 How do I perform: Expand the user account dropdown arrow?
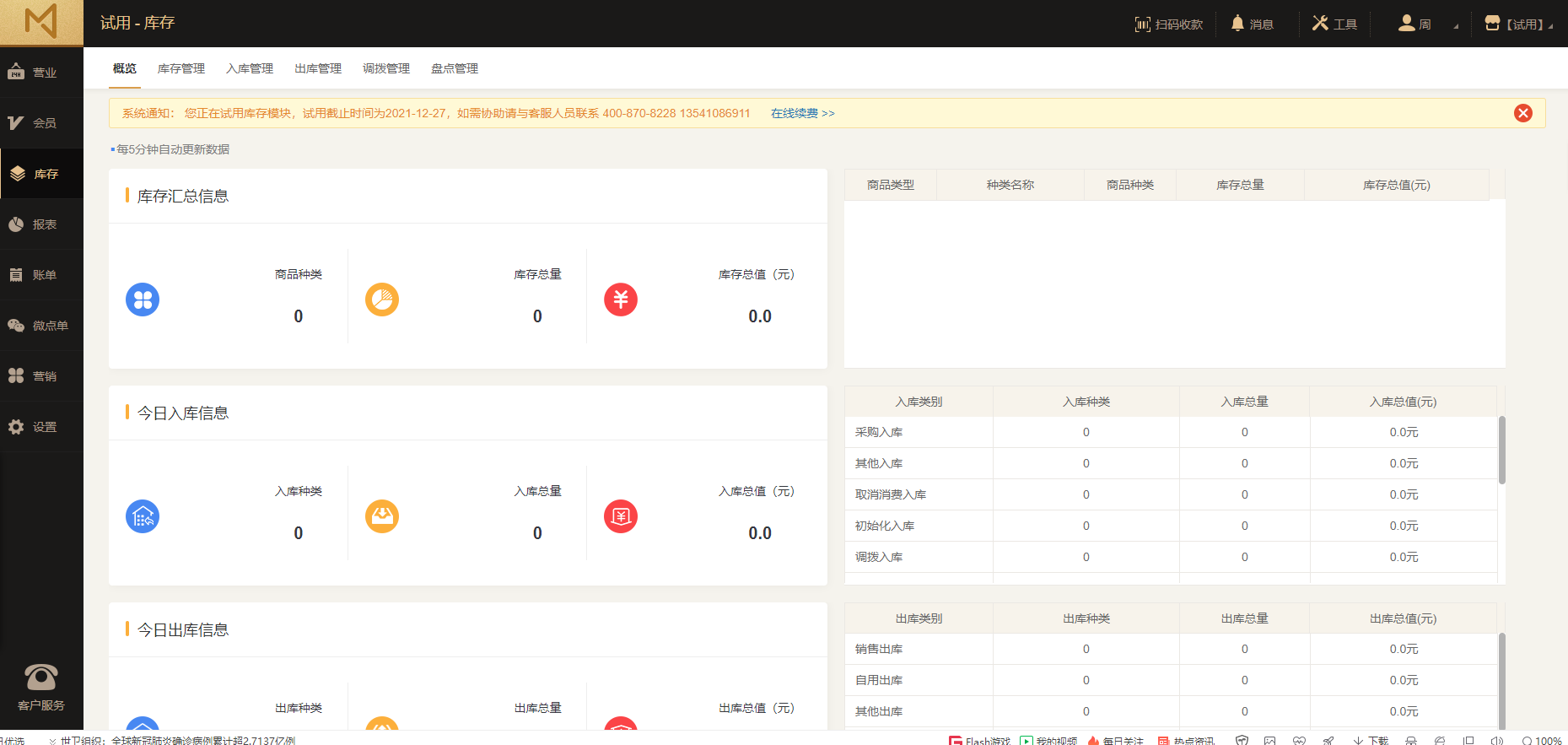point(1456,27)
